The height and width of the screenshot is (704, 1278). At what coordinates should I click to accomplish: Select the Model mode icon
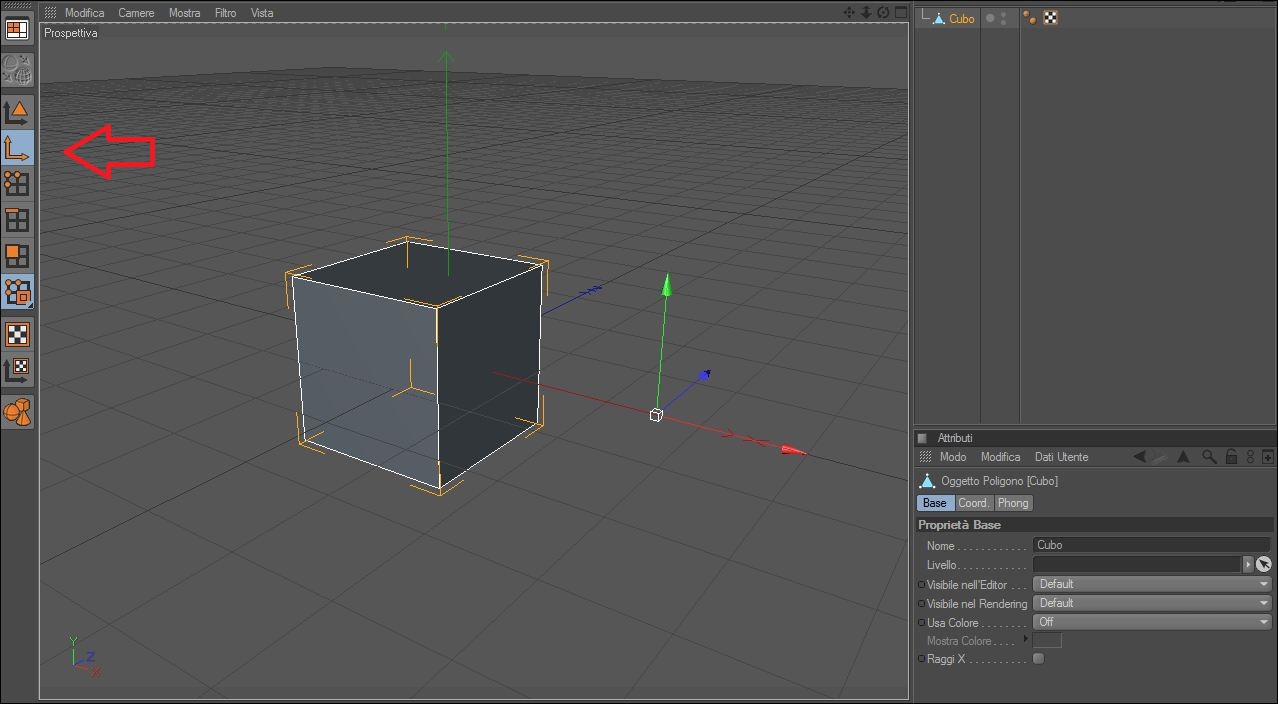(x=17, y=112)
